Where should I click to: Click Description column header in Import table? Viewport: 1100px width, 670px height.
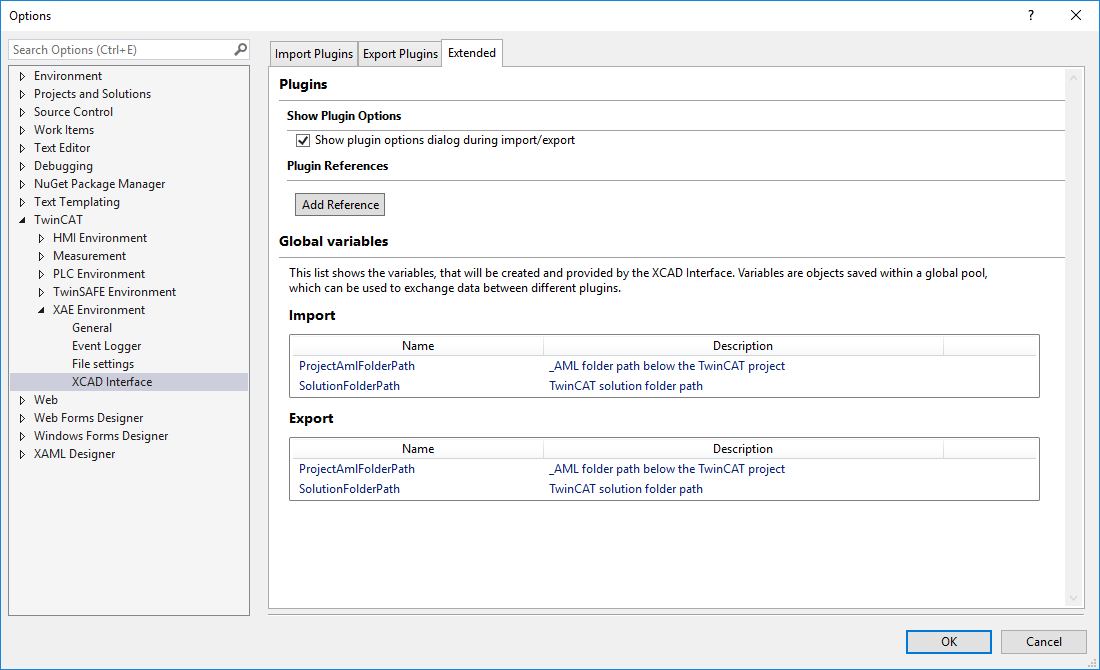tap(743, 346)
